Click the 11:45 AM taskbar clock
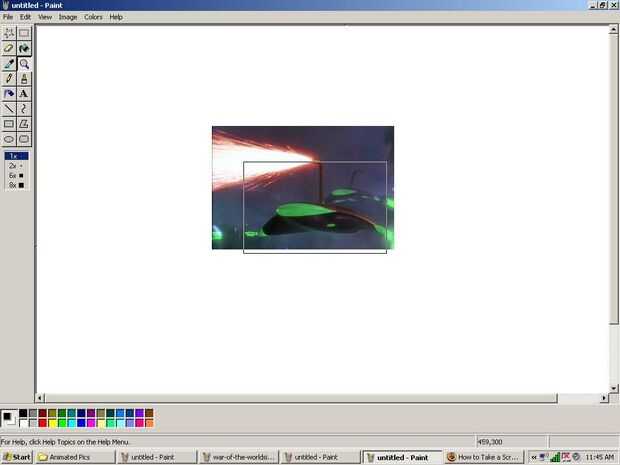Screen dimensions: 620x465 coord(600,457)
